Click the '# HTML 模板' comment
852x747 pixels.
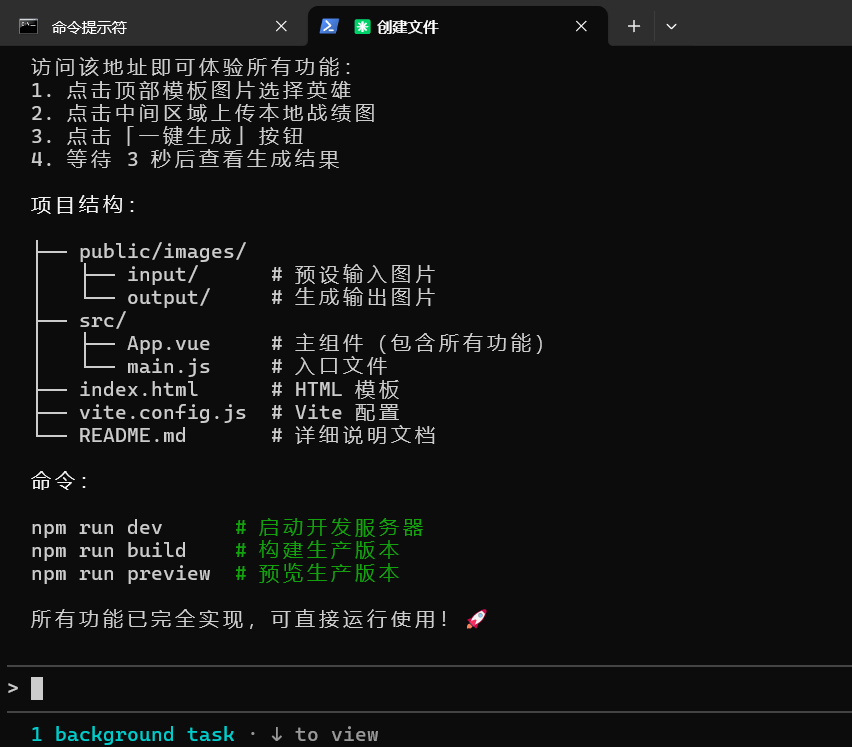335,390
